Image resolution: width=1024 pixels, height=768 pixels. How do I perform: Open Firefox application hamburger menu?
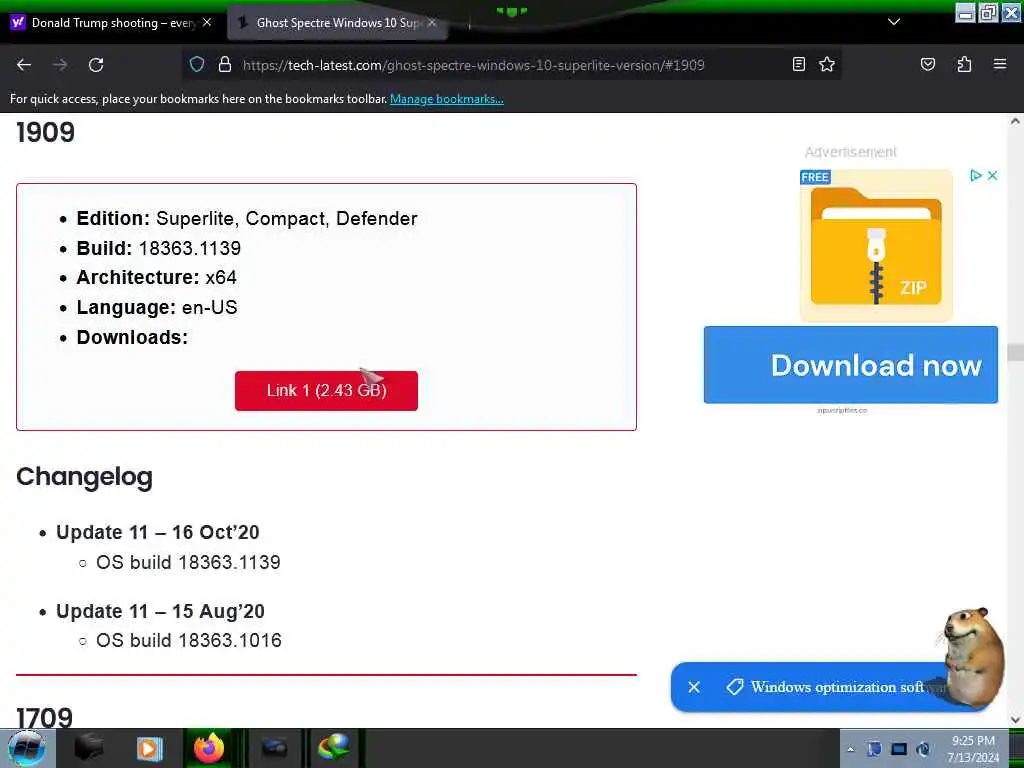point(999,64)
